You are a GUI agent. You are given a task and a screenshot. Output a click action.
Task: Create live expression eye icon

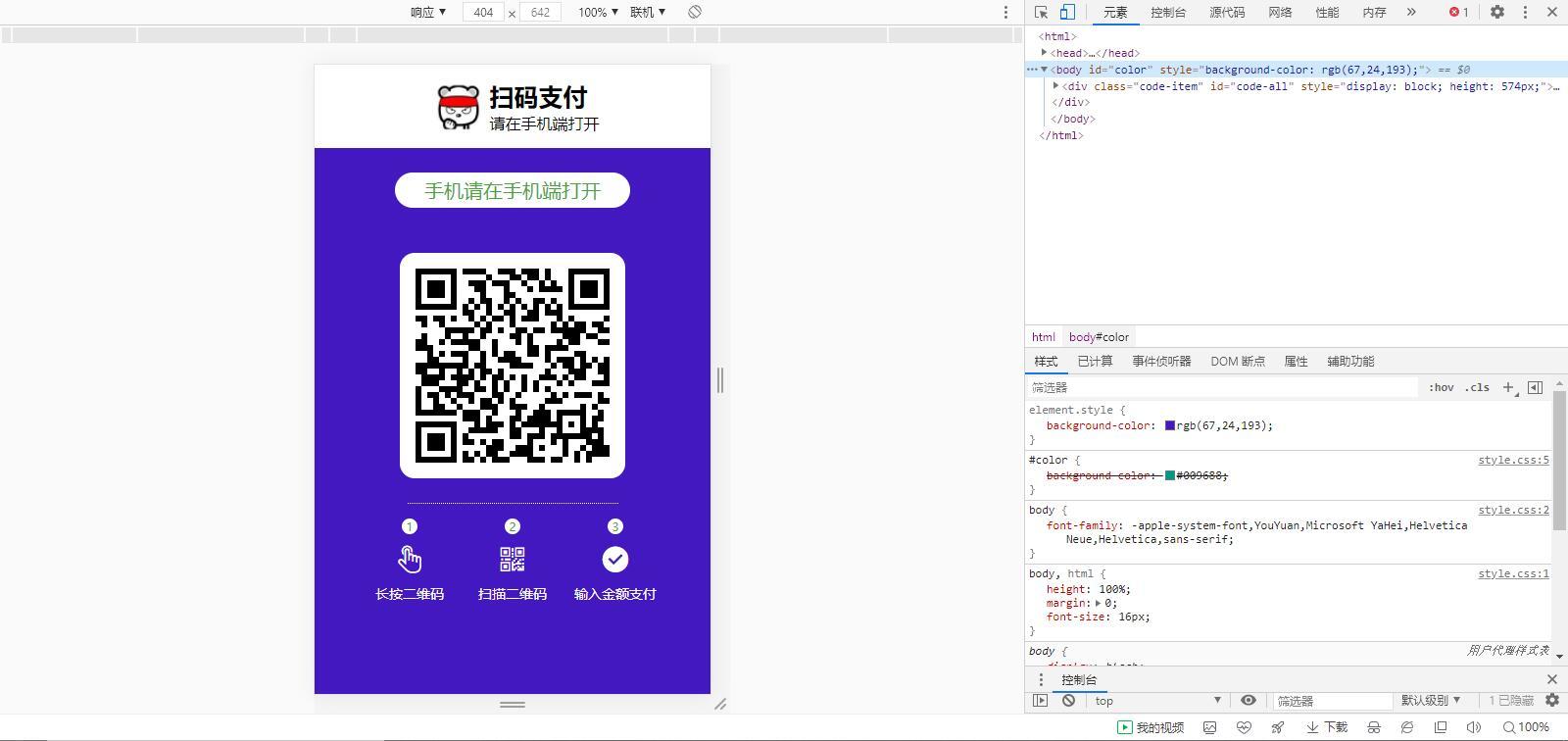(x=1248, y=701)
